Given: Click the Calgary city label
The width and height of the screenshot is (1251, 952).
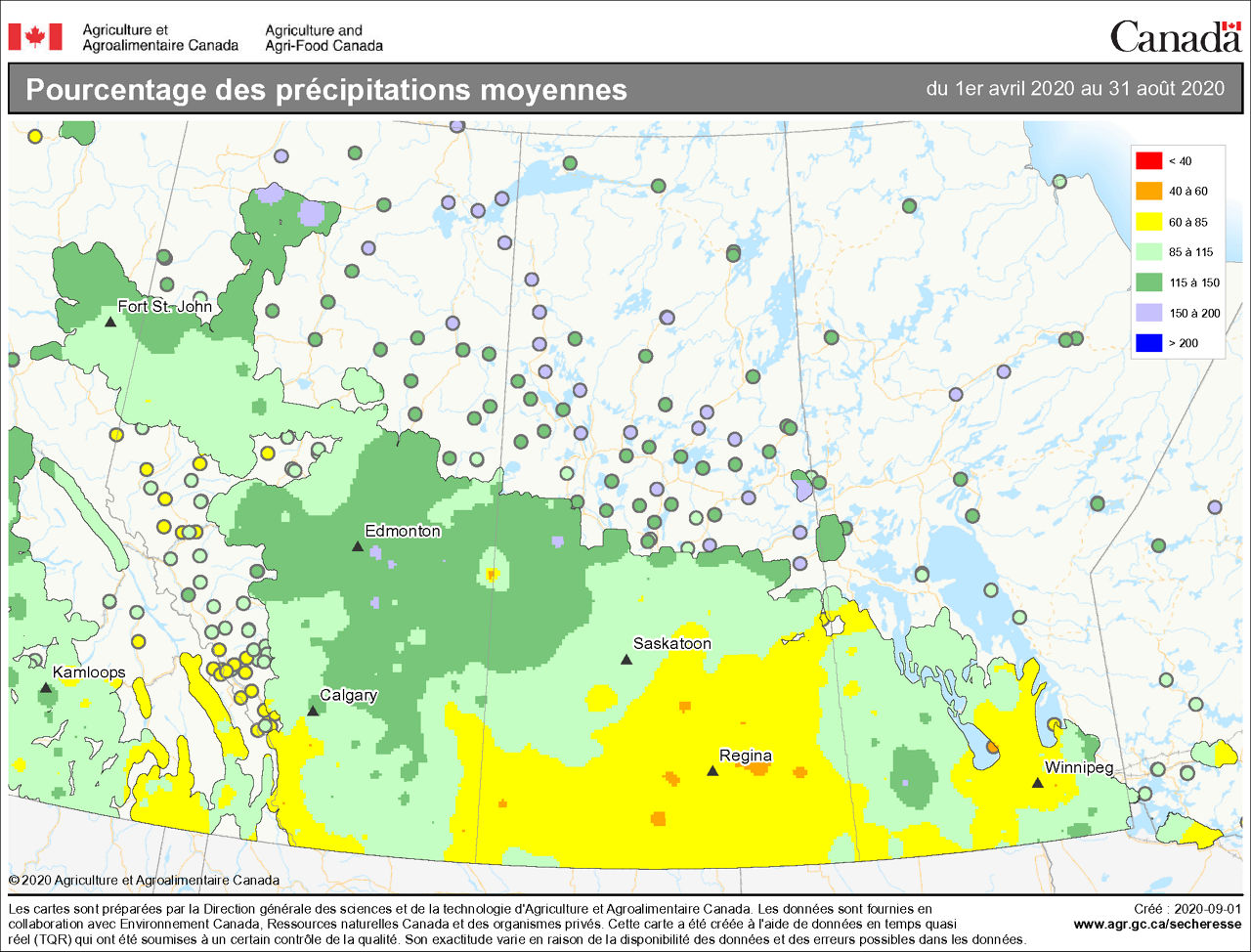Looking at the screenshot, I should [349, 695].
